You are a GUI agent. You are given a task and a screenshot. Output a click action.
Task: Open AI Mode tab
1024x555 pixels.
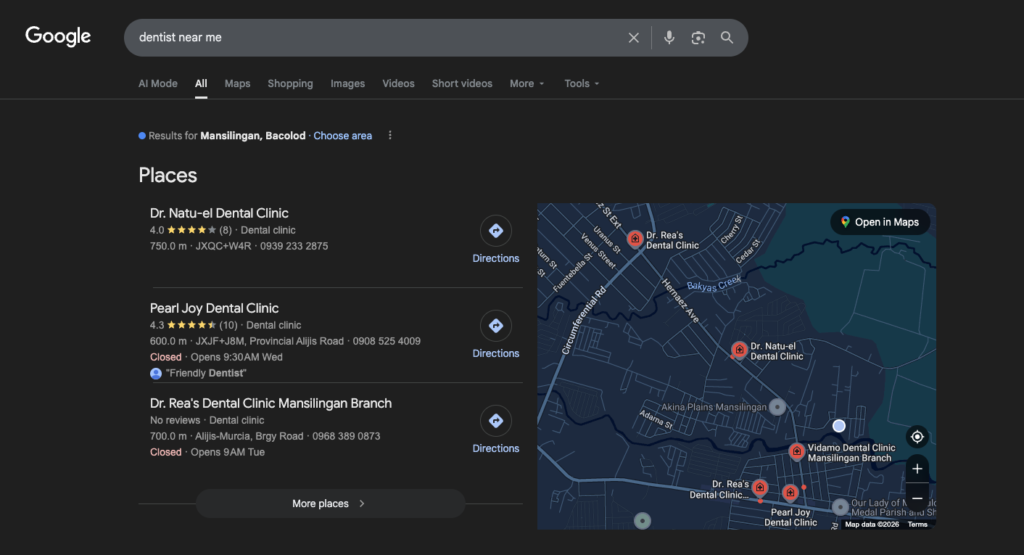[158, 84]
